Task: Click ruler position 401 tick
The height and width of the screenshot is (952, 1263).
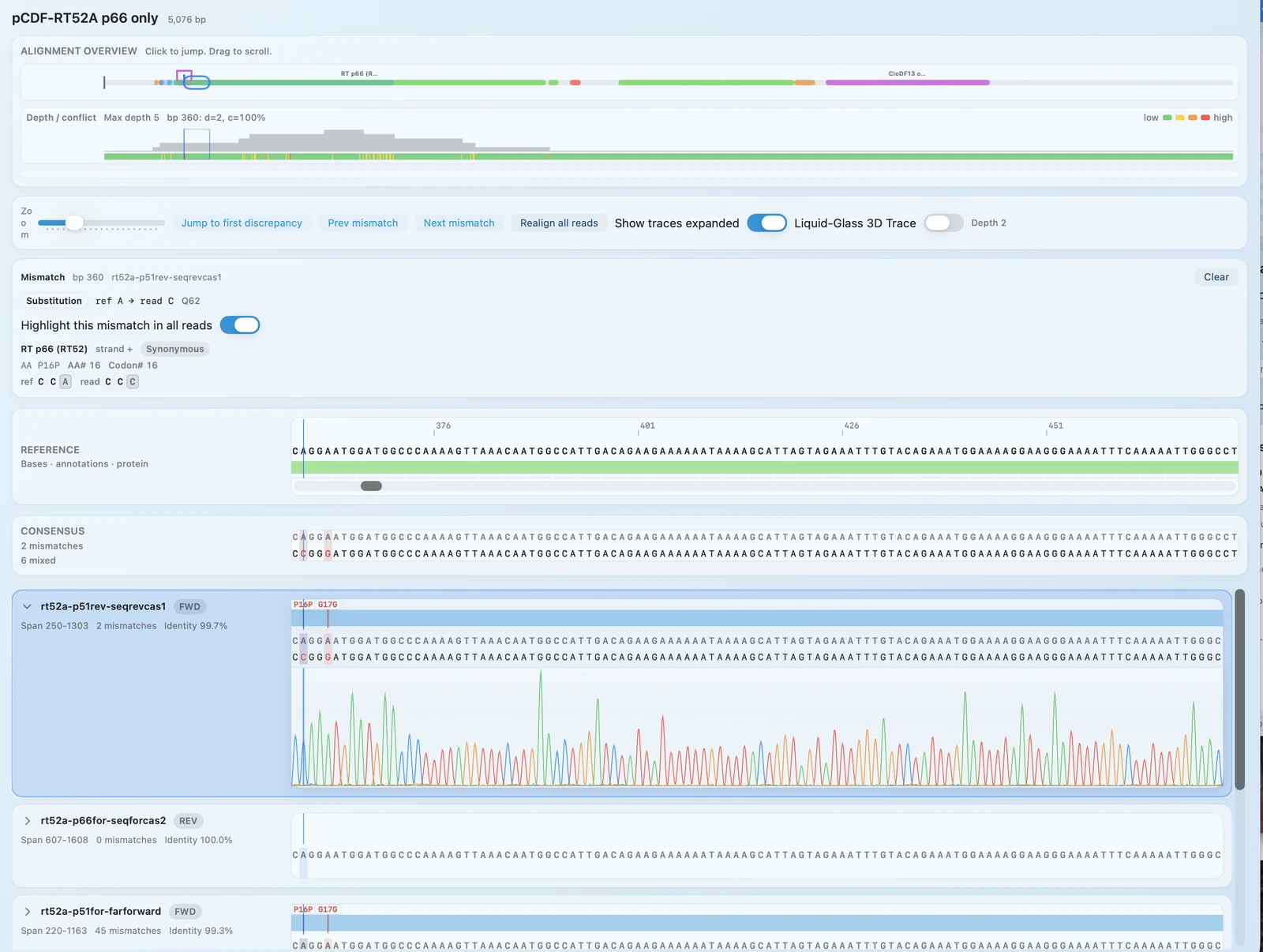Action: click(646, 428)
